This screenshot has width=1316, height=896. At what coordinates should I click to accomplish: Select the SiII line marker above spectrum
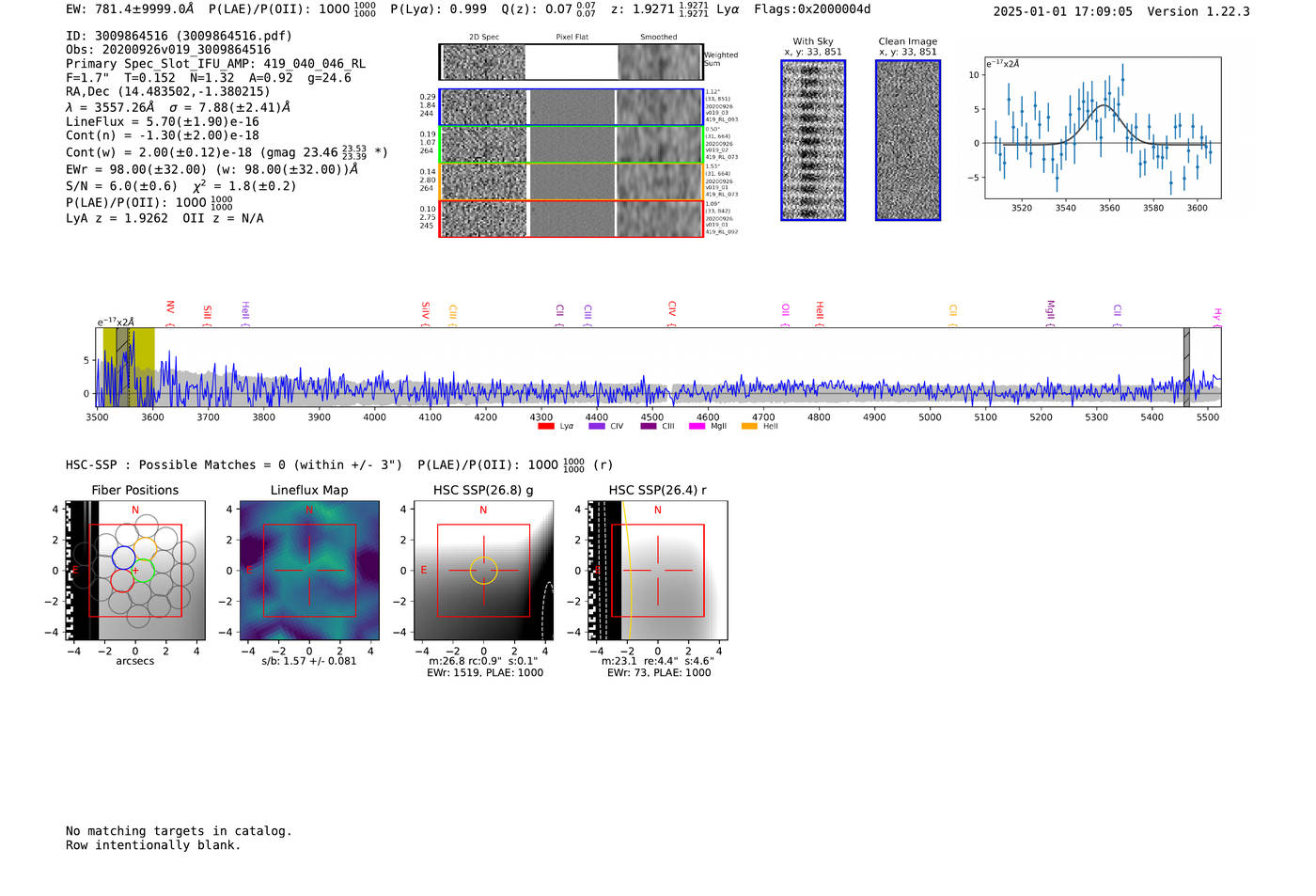click(x=208, y=315)
